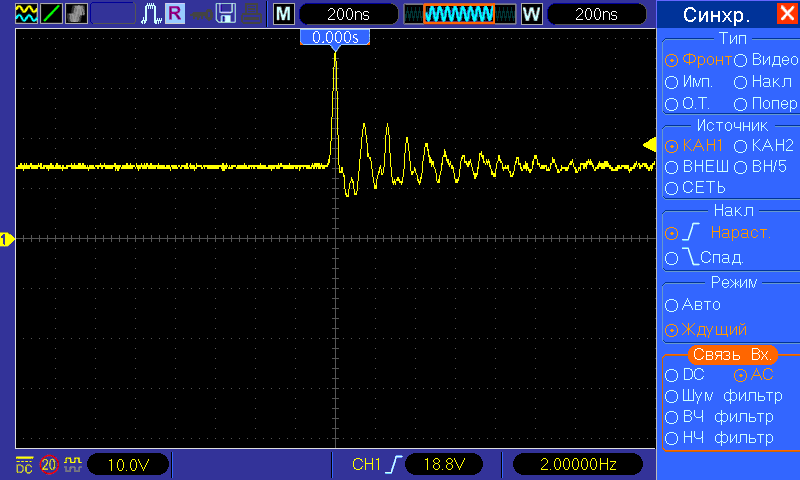Click the square wave icon in status bar
Screen dimensions: 800x480
pos(73,464)
